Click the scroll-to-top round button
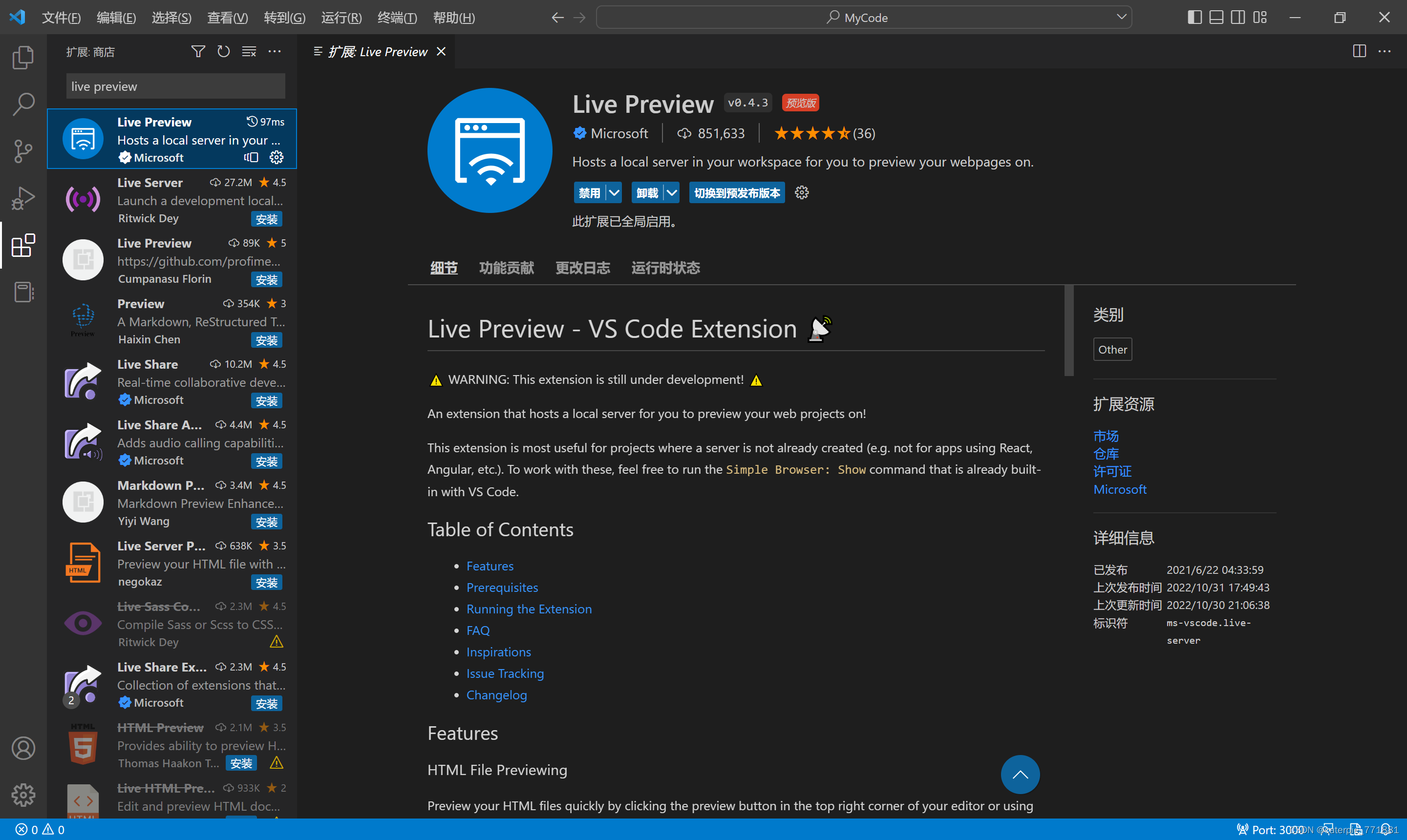 1020,775
